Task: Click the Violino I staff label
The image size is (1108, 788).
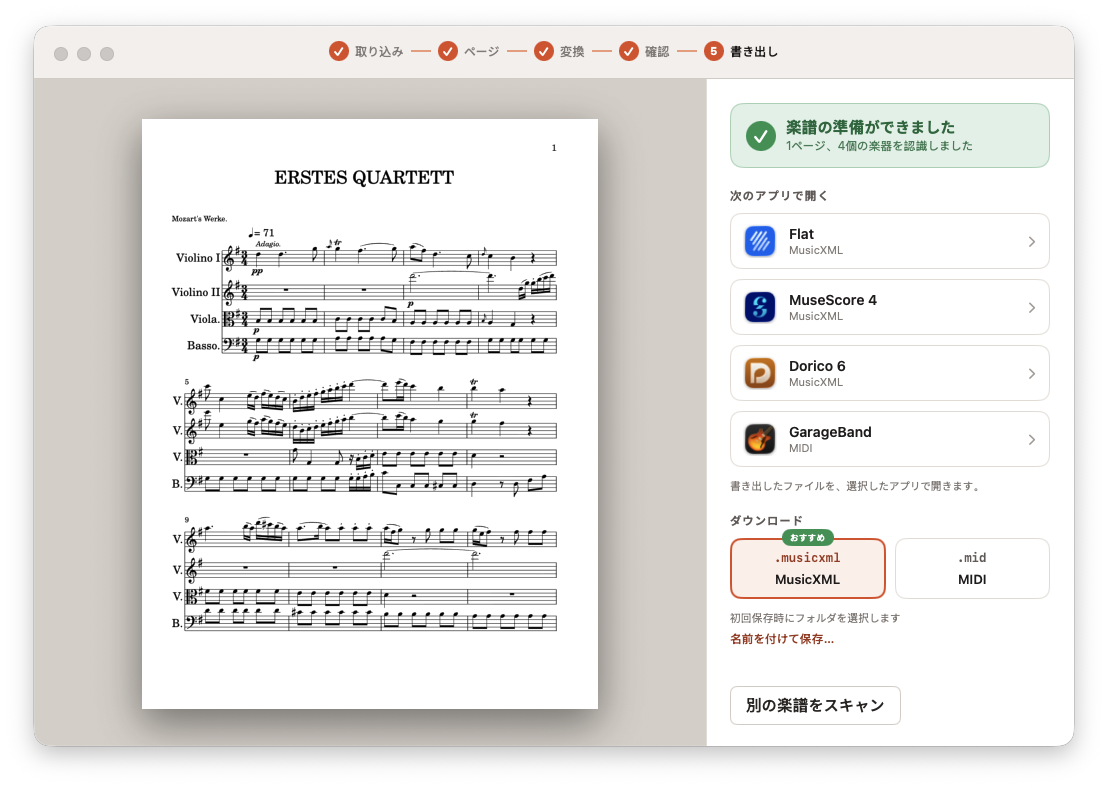Action: 198,258
